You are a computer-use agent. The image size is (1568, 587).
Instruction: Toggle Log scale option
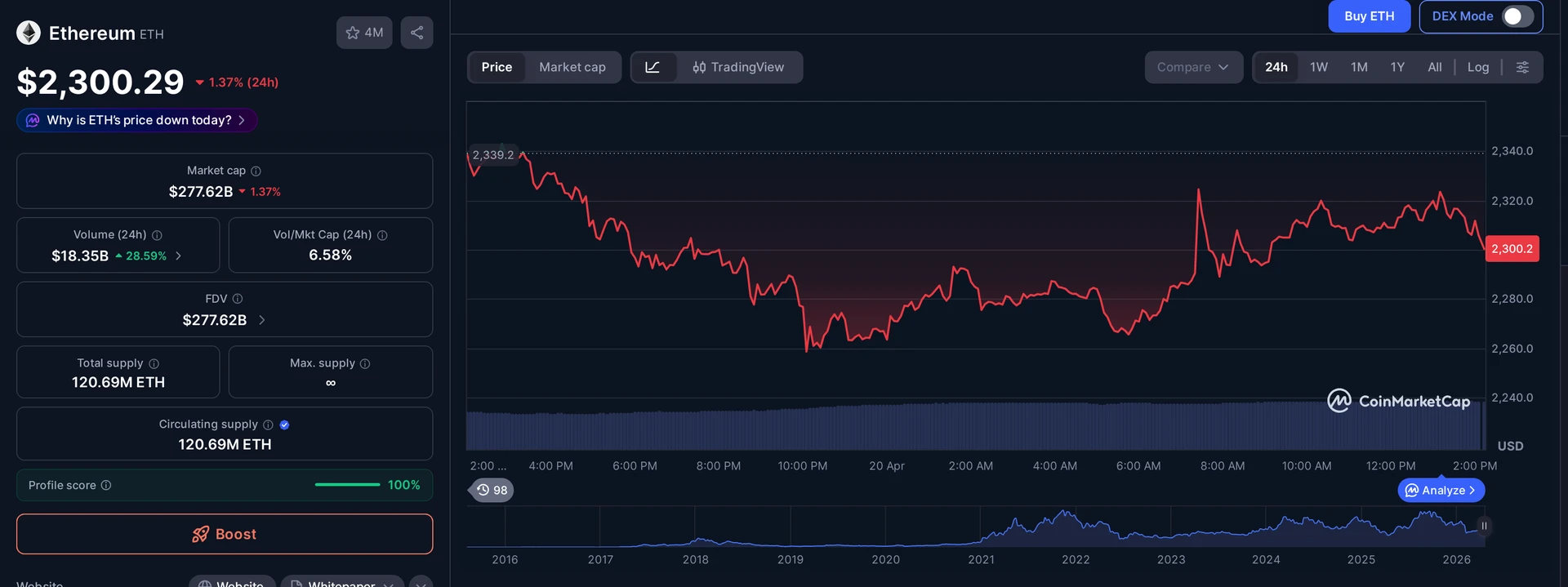click(x=1478, y=67)
